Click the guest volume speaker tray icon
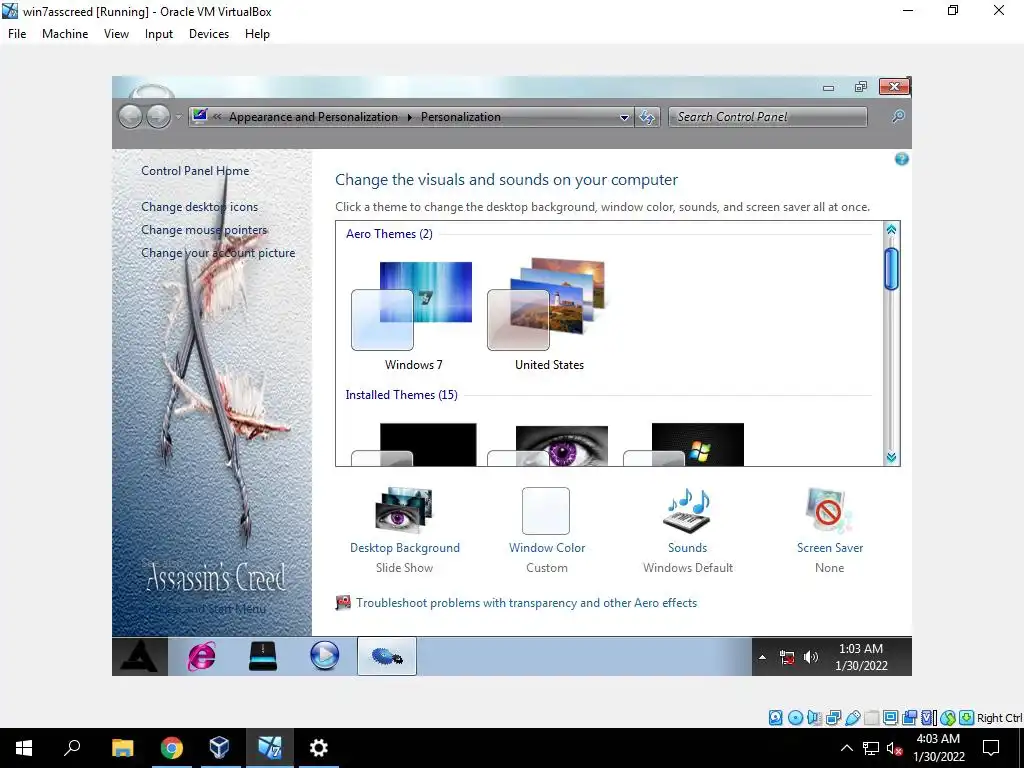Screen dimensions: 1024x768 click(x=811, y=657)
